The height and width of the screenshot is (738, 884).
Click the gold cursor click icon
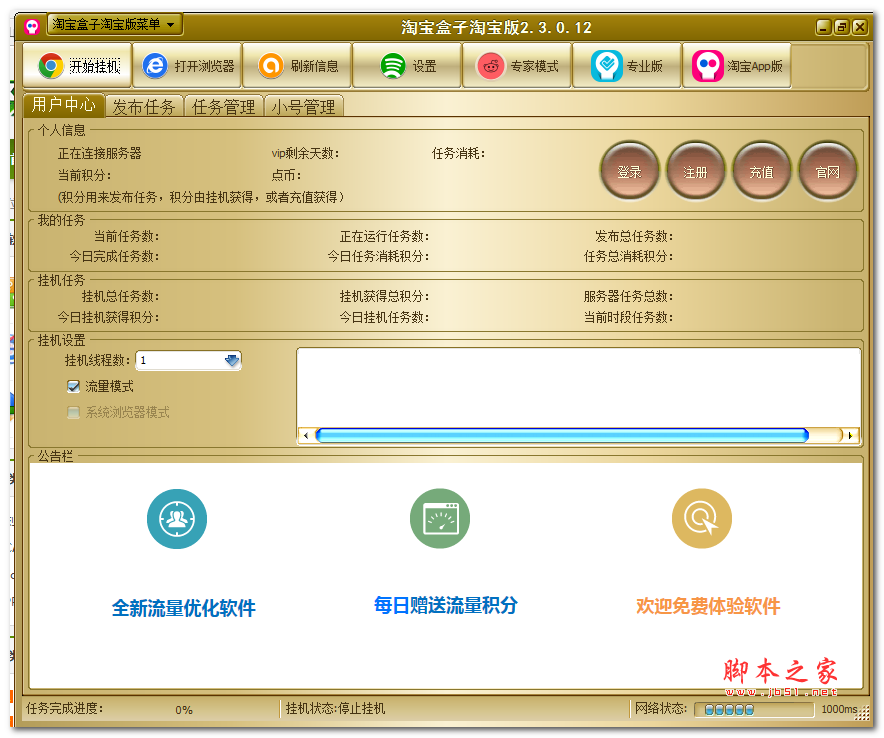click(x=702, y=519)
